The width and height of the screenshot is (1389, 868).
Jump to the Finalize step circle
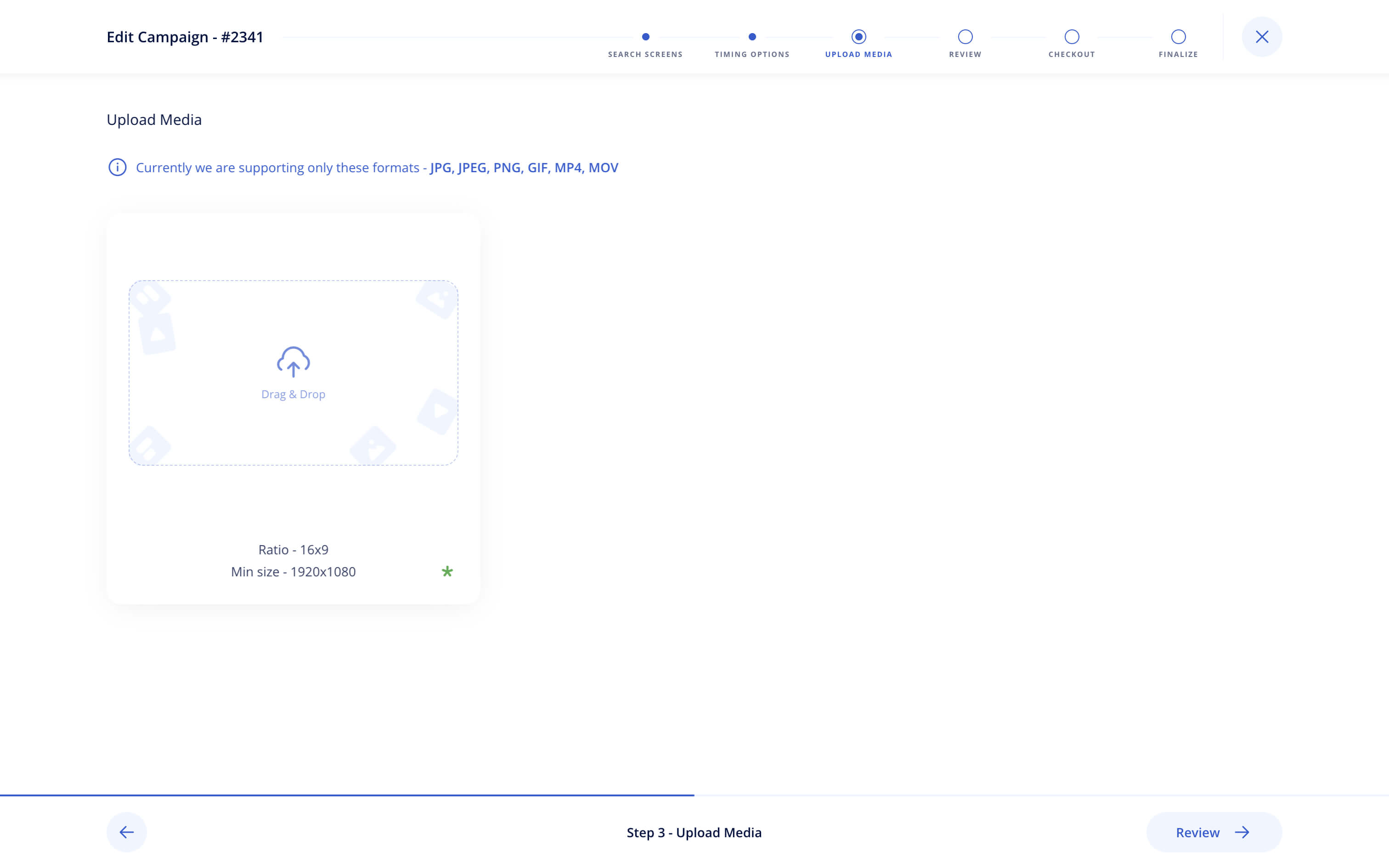pyautogui.click(x=1178, y=37)
